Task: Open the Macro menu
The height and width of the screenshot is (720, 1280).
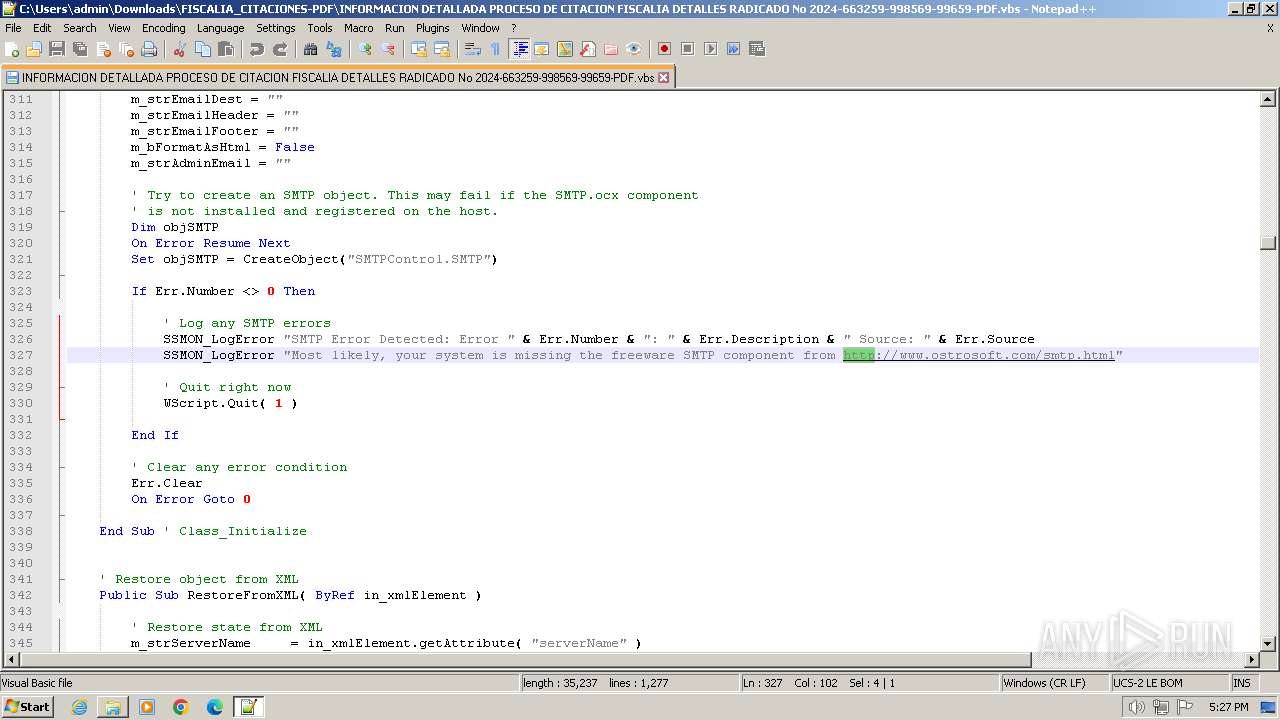Action: 358,28
